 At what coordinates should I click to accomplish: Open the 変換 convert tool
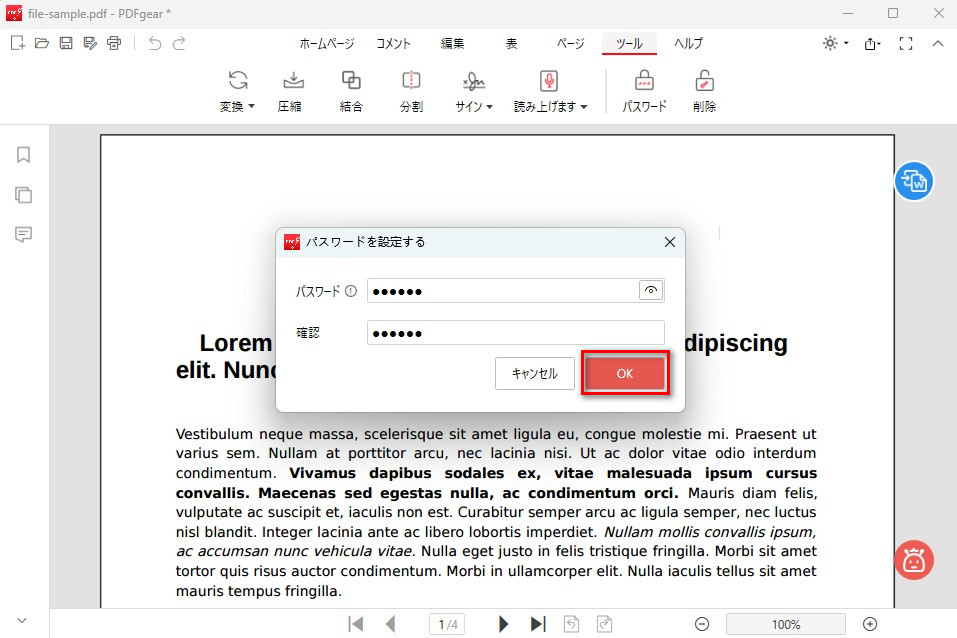coord(237,91)
